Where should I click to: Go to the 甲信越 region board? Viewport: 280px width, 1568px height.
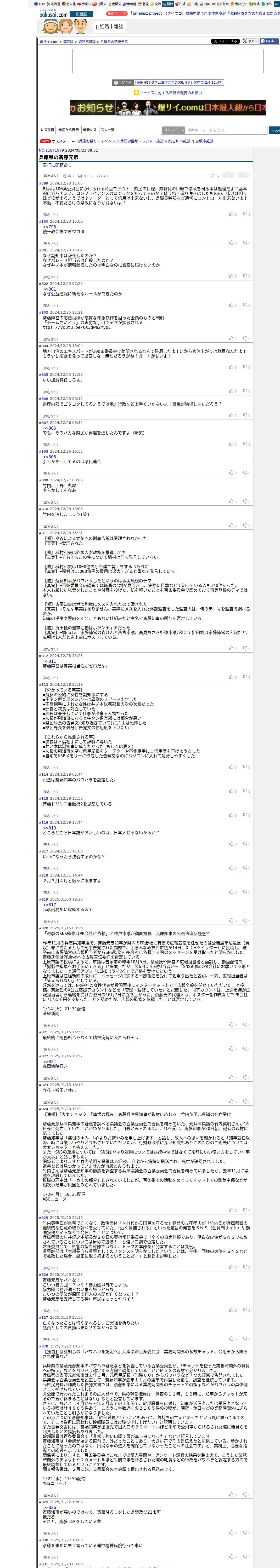(130, 4)
